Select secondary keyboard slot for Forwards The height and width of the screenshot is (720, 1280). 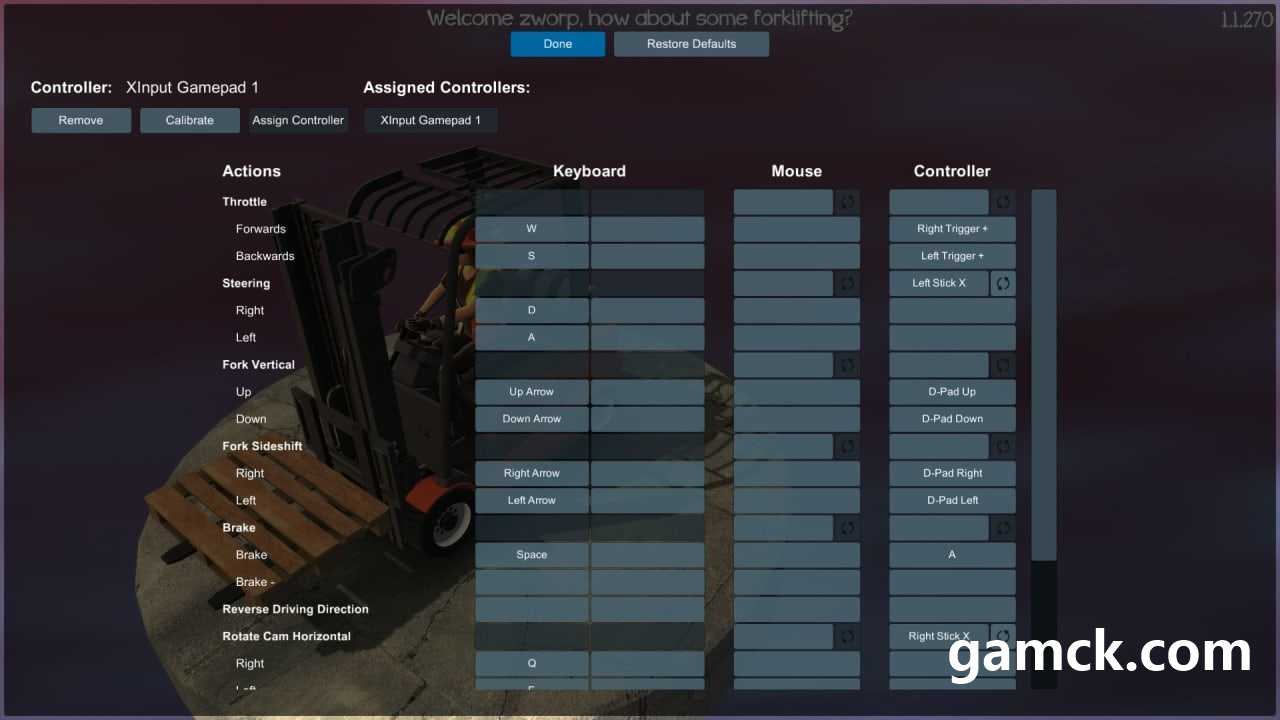point(647,229)
